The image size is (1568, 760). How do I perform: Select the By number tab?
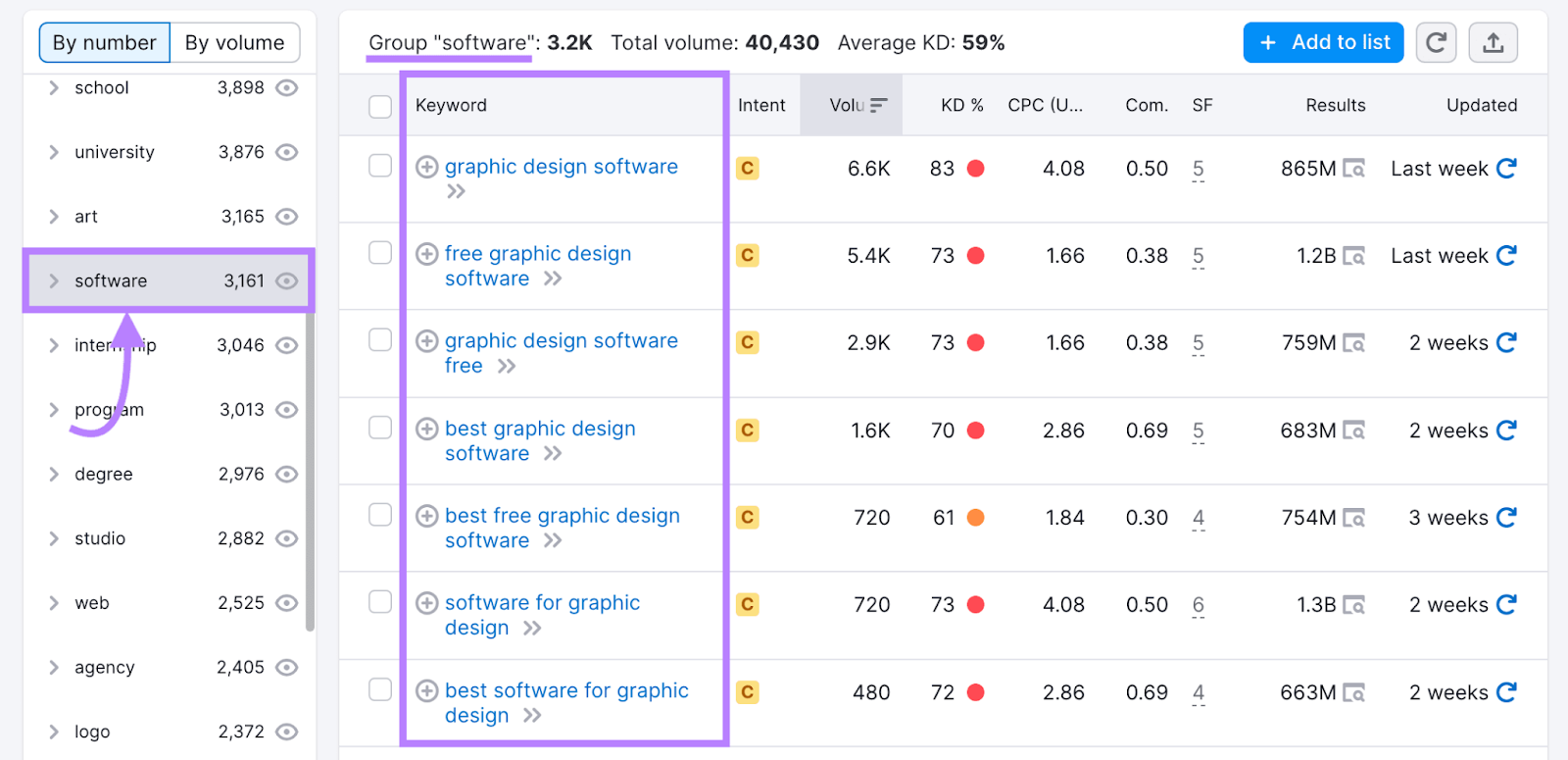(x=105, y=43)
